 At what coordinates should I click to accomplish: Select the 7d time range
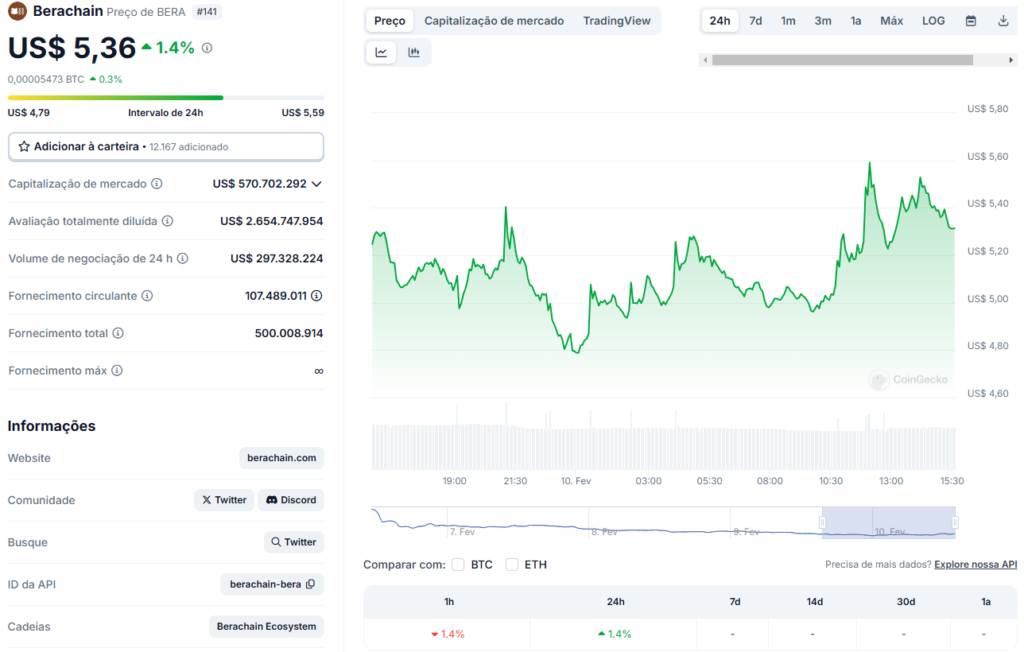coord(756,21)
